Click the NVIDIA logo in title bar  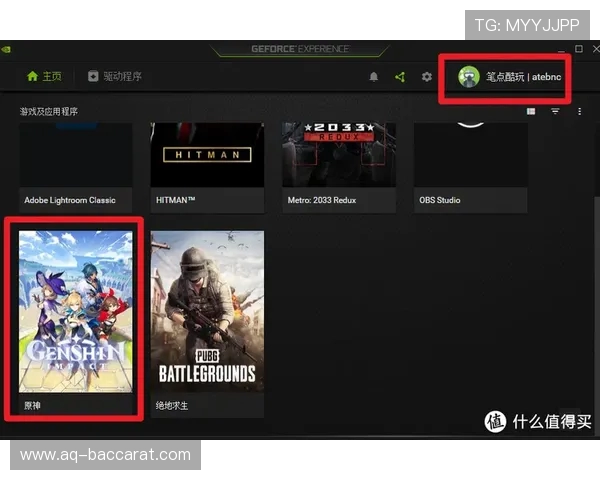8,48
